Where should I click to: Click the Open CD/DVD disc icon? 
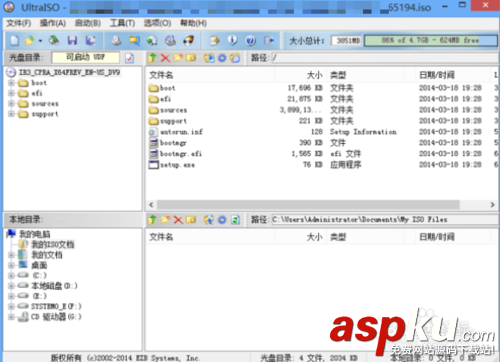coord(54,41)
